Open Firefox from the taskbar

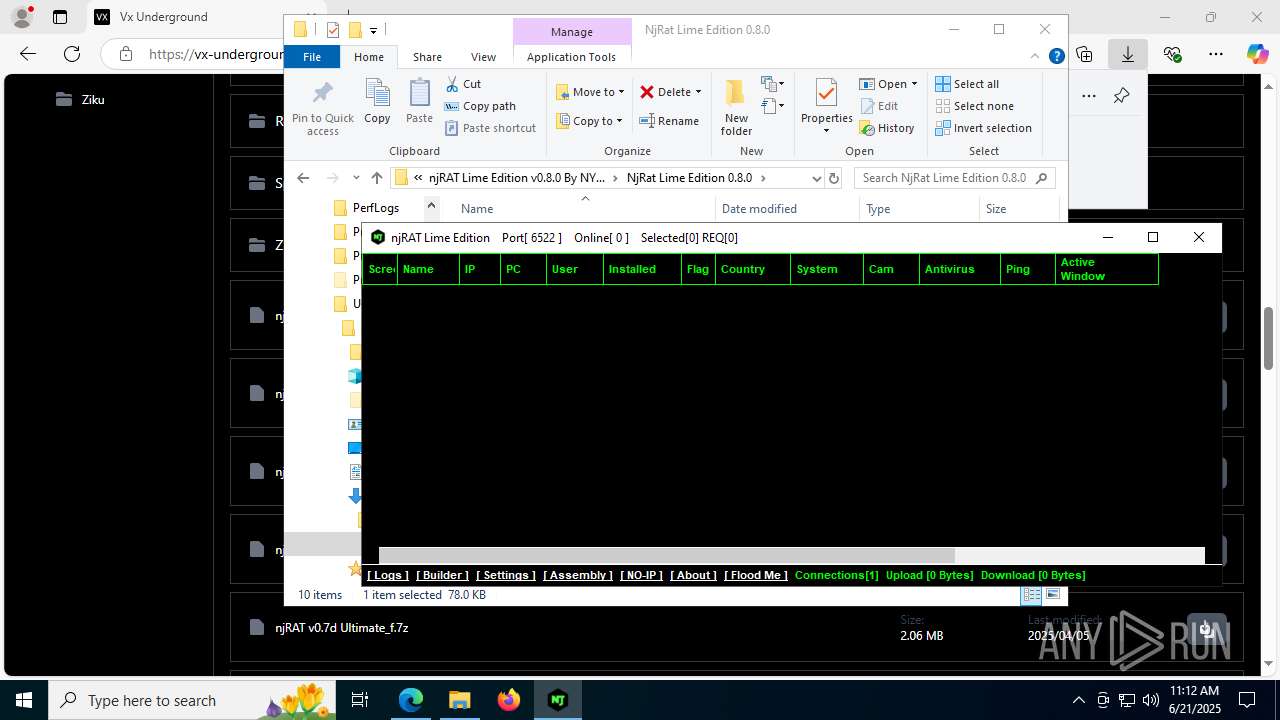509,700
